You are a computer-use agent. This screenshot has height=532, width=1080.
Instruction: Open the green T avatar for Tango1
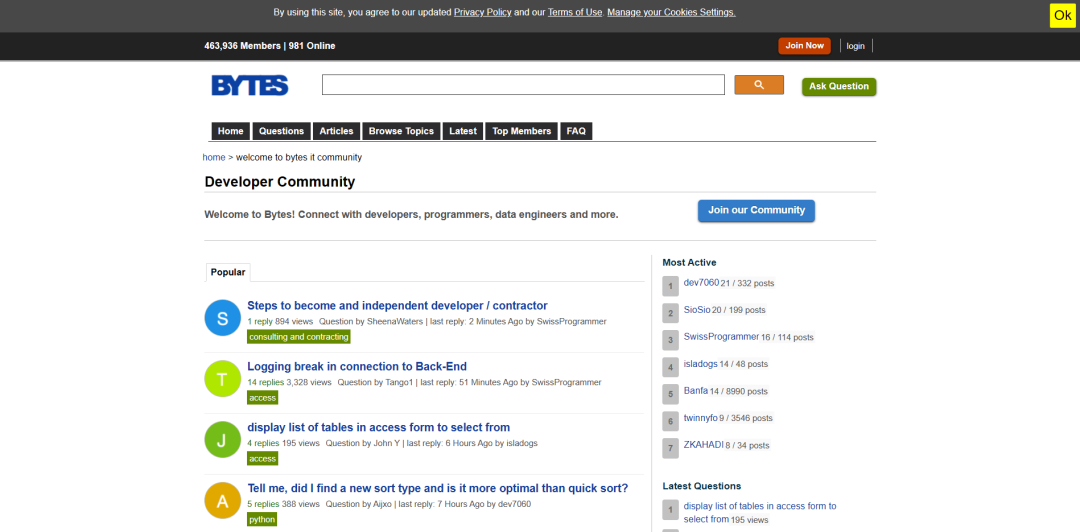(x=222, y=379)
